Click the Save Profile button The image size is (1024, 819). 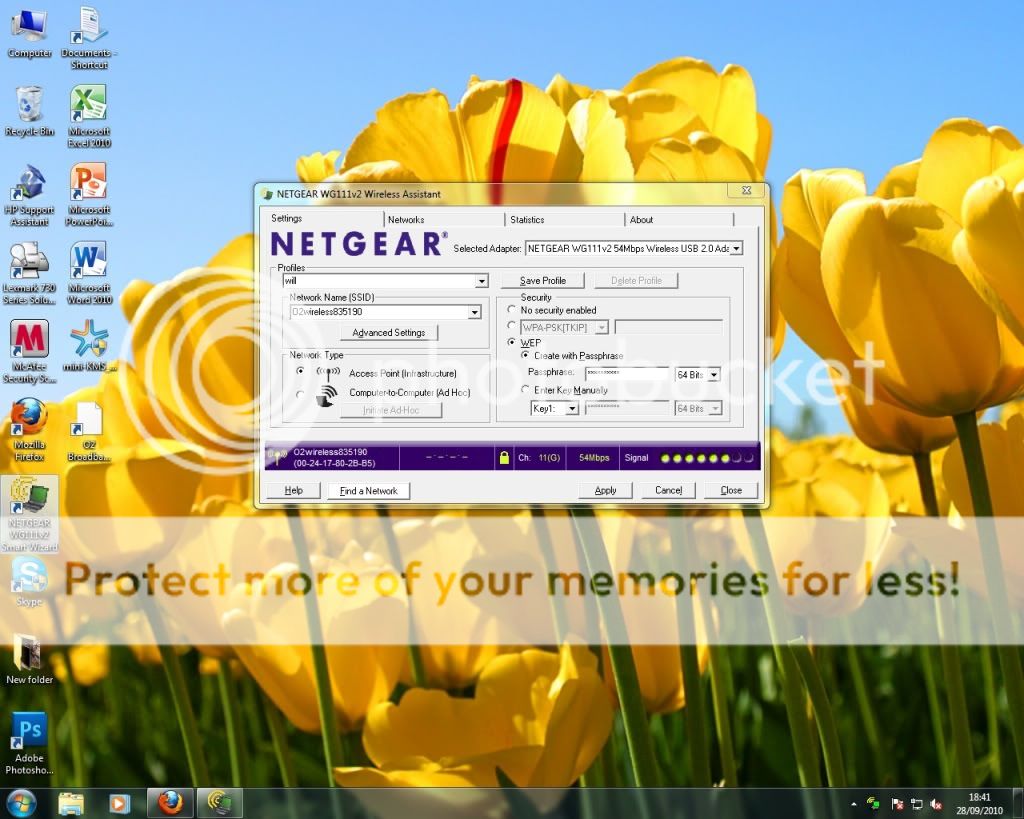[x=543, y=281]
